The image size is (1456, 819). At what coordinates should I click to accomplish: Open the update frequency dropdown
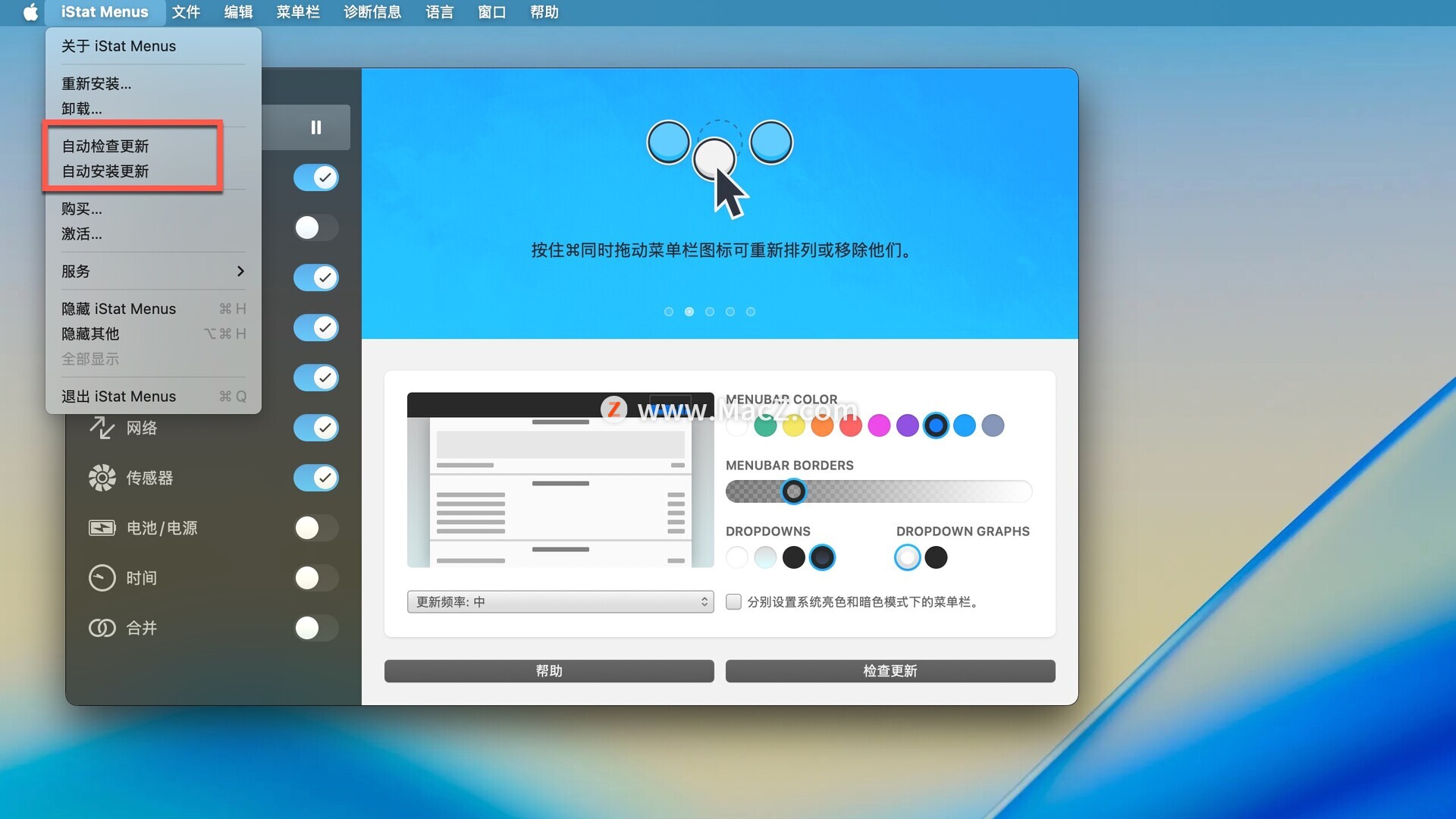560,602
